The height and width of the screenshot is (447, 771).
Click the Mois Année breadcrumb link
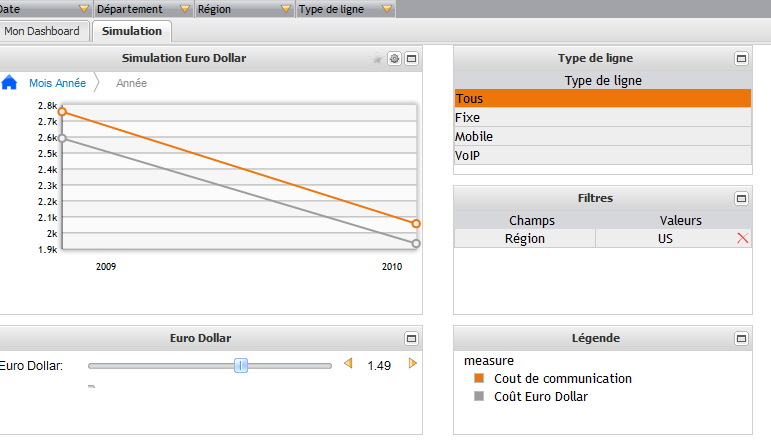(57, 83)
